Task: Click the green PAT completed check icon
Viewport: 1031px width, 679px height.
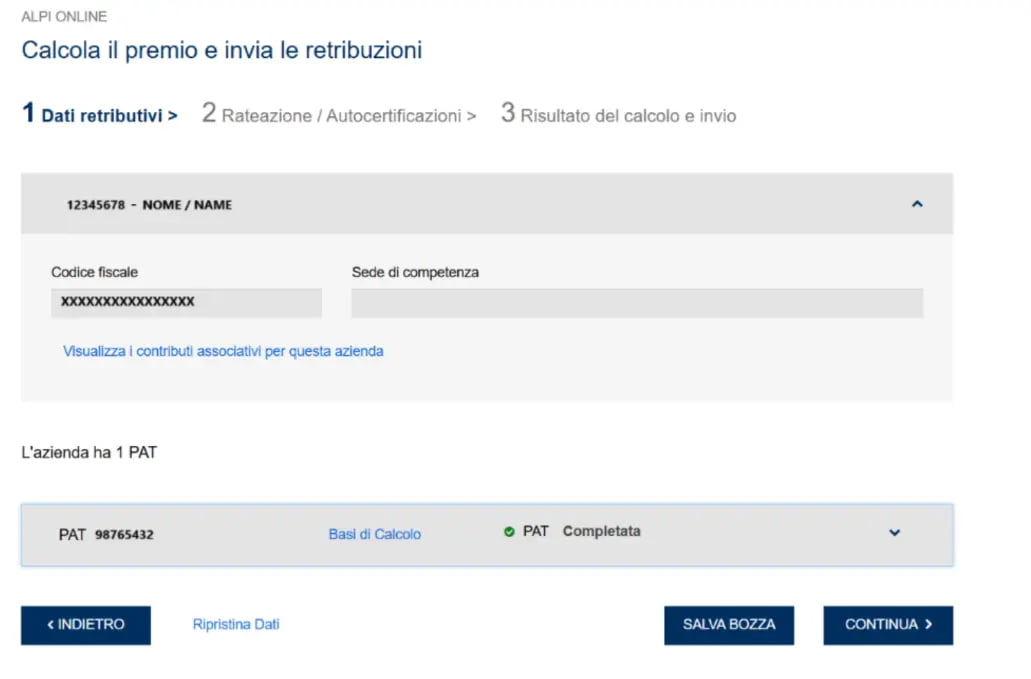Action: point(509,532)
